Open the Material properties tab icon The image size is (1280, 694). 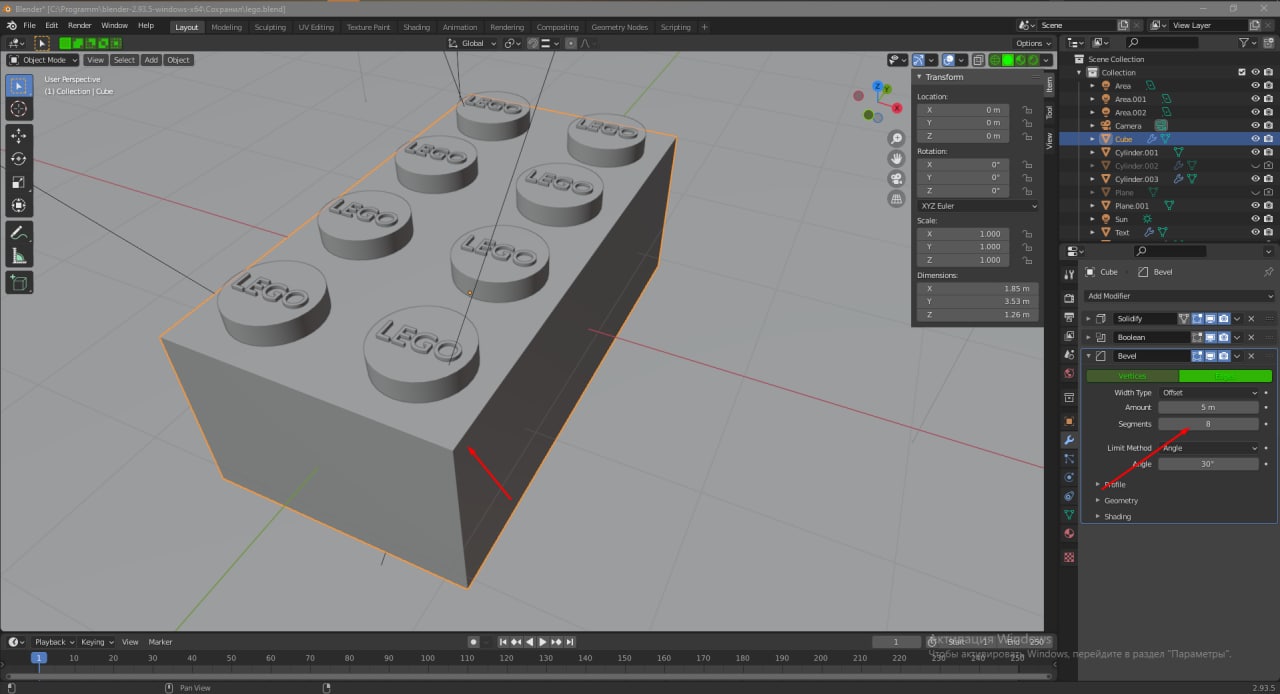tap(1069, 534)
